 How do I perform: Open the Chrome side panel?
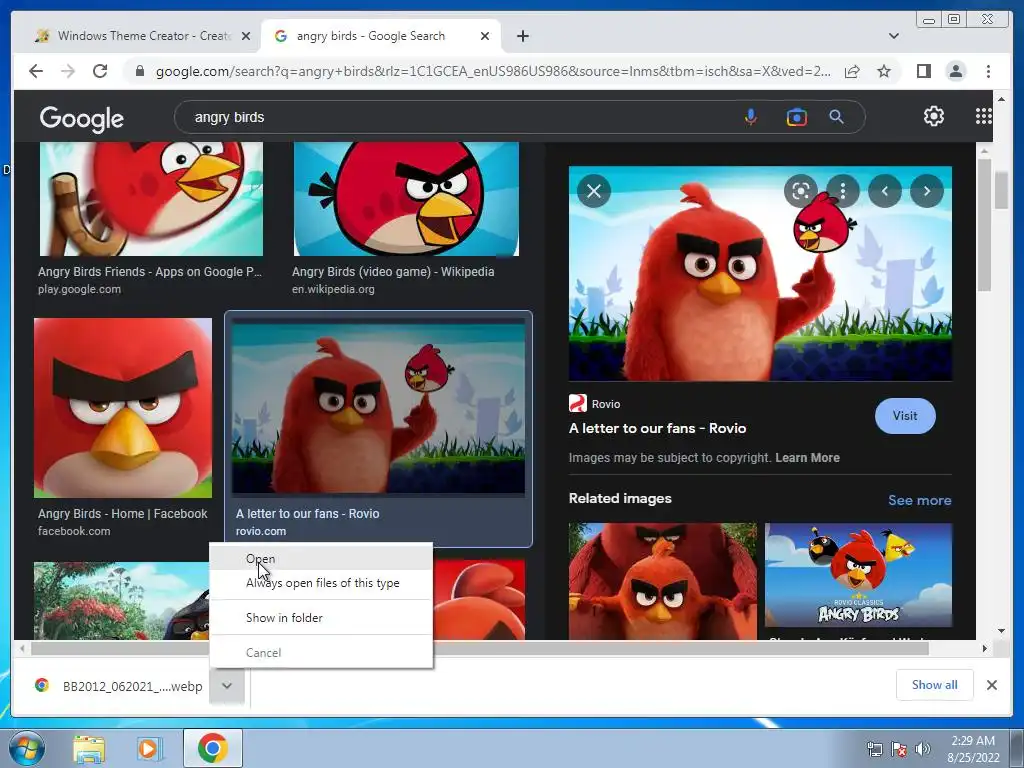(923, 71)
